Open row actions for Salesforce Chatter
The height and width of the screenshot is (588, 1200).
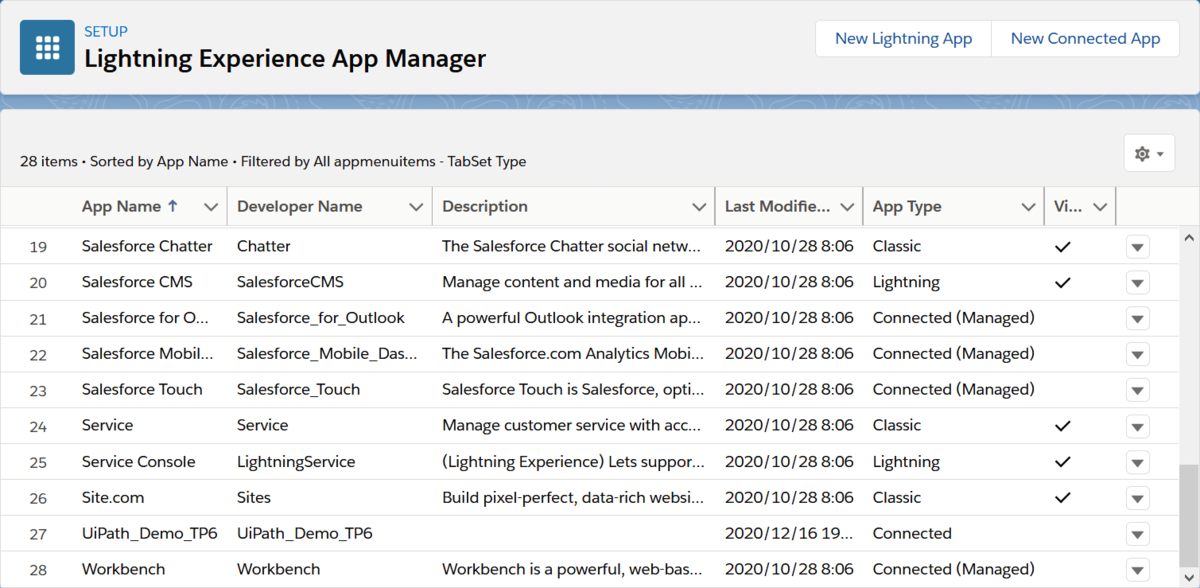(1137, 247)
